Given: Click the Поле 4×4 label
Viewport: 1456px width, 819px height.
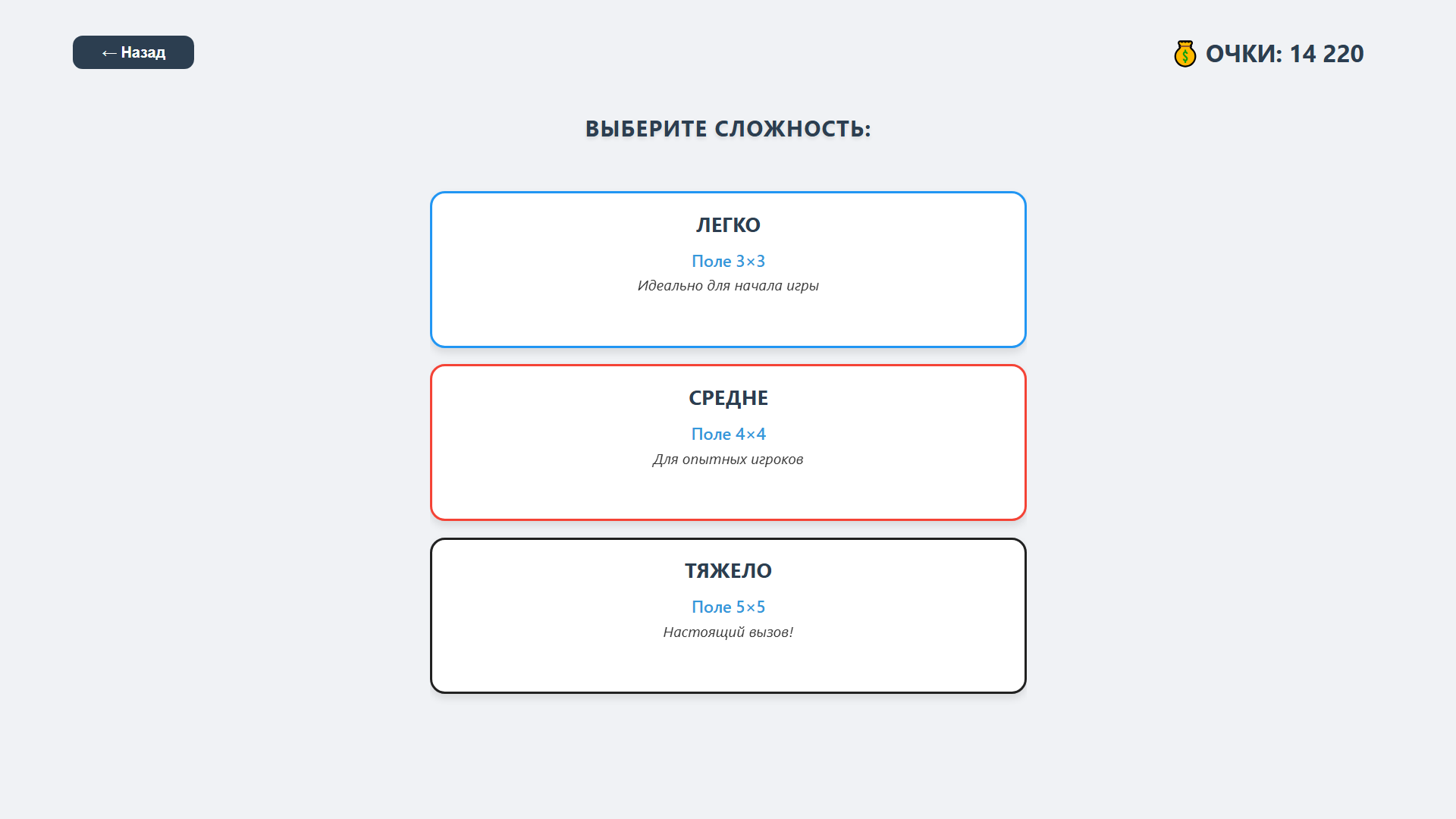Looking at the screenshot, I should [x=728, y=434].
